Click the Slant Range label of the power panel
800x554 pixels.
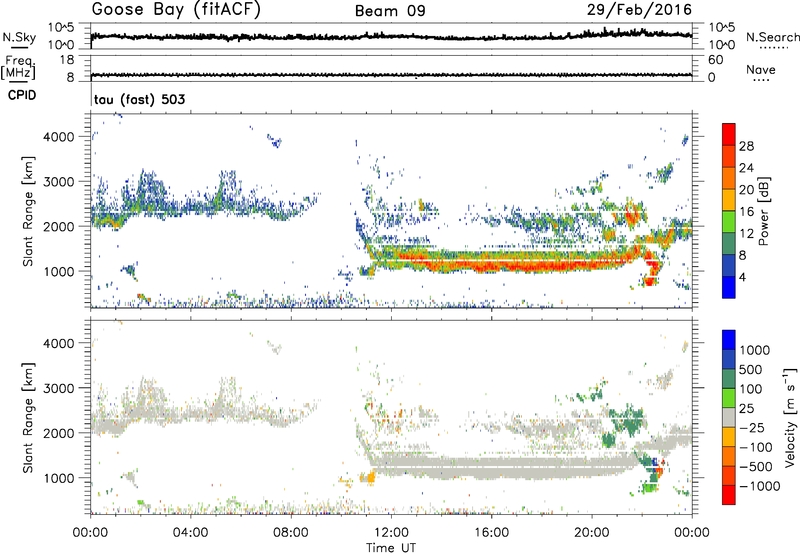pyautogui.click(x=28, y=211)
